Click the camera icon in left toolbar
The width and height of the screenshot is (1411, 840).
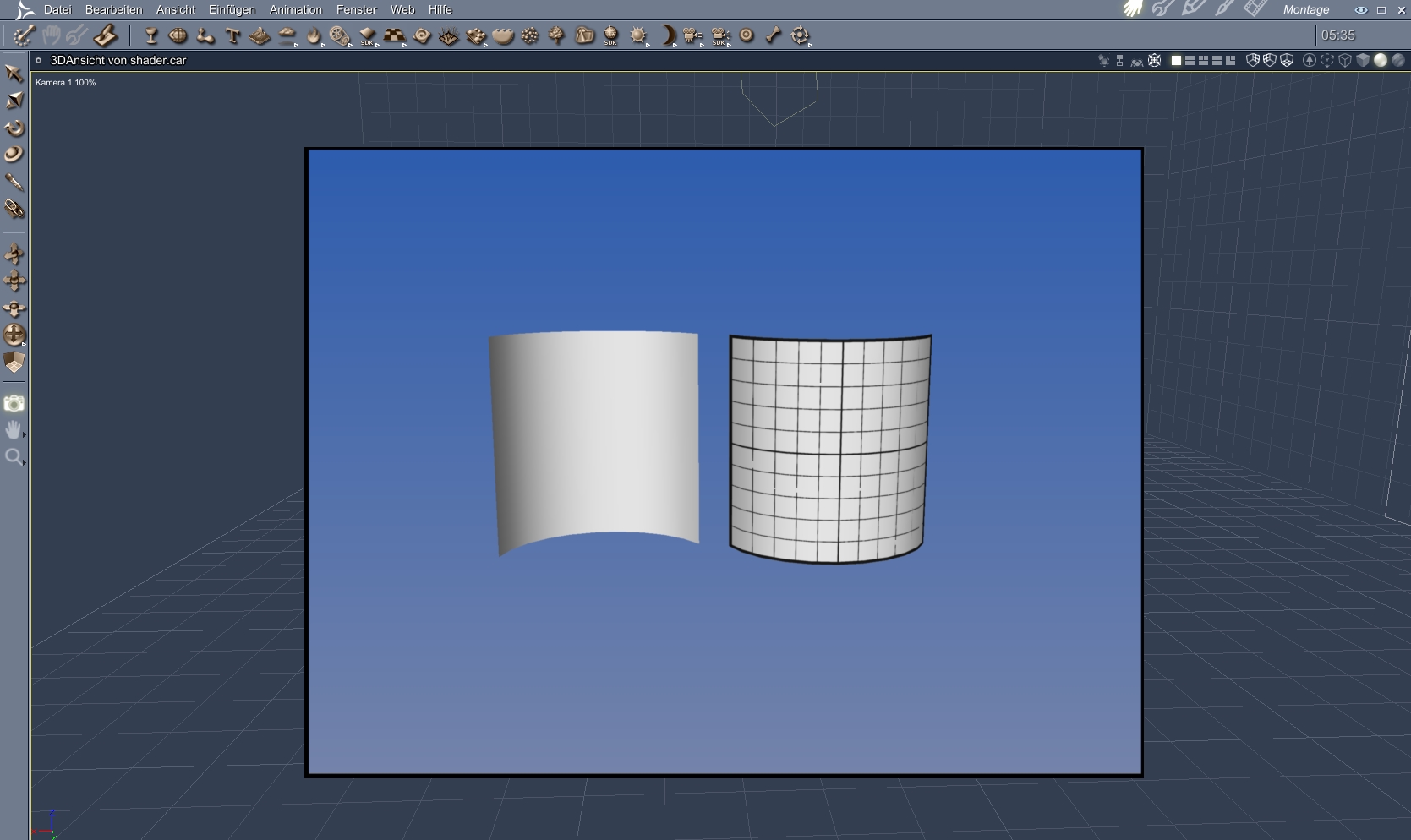coord(14,404)
